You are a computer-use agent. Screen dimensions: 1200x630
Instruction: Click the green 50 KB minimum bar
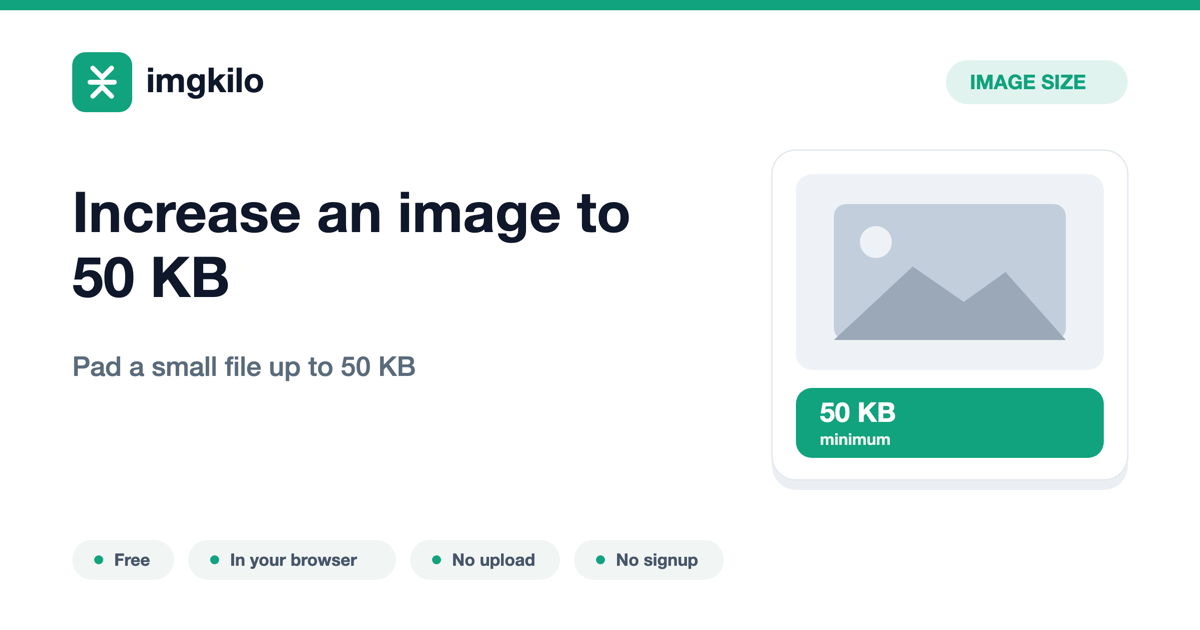pos(949,423)
